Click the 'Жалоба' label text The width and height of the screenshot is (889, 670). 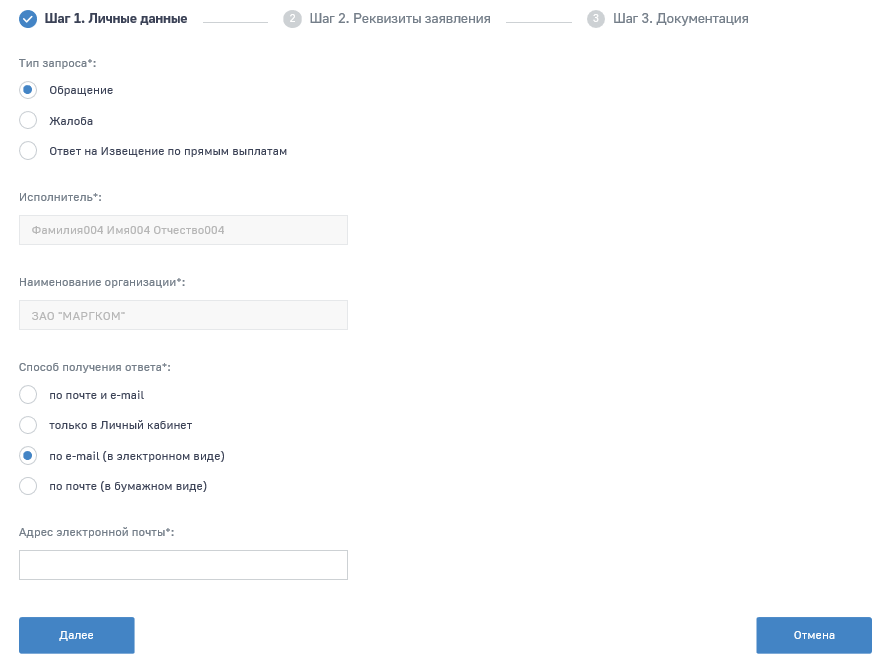pyautogui.click(x=71, y=121)
